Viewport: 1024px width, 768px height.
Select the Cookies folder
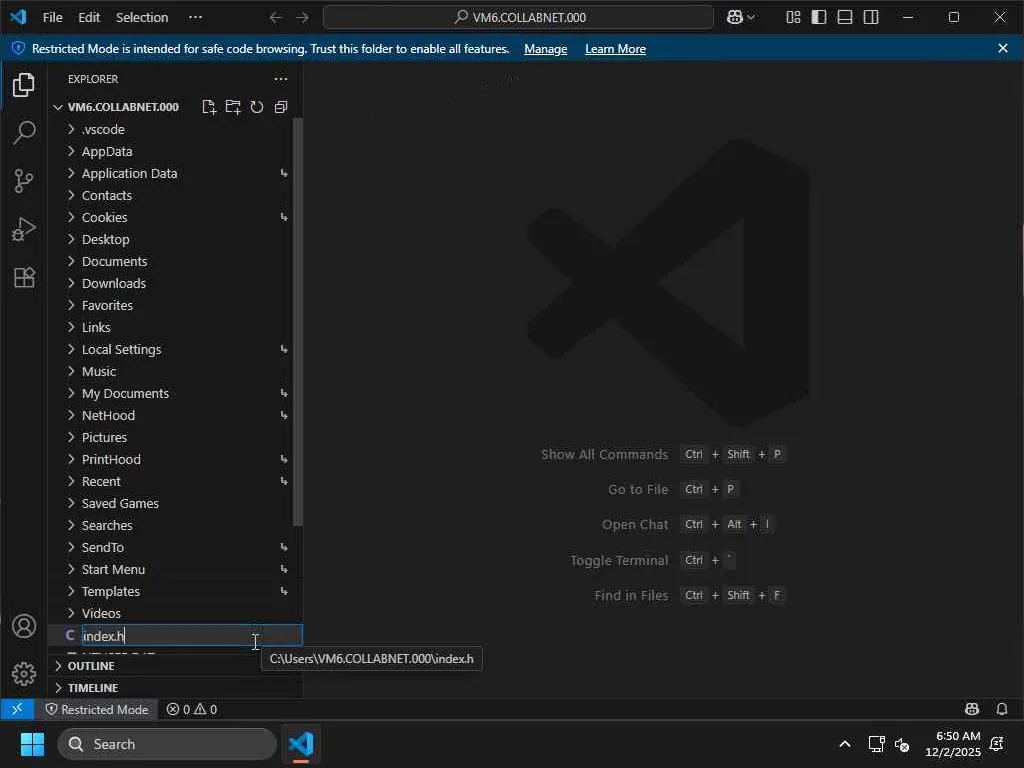tap(170, 217)
